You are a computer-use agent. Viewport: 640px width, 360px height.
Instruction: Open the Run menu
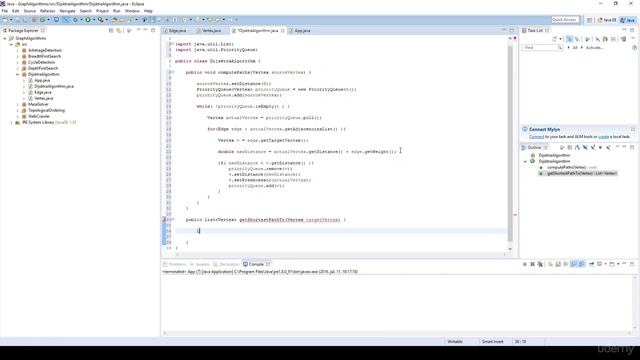pyautogui.click(x=117, y=11)
